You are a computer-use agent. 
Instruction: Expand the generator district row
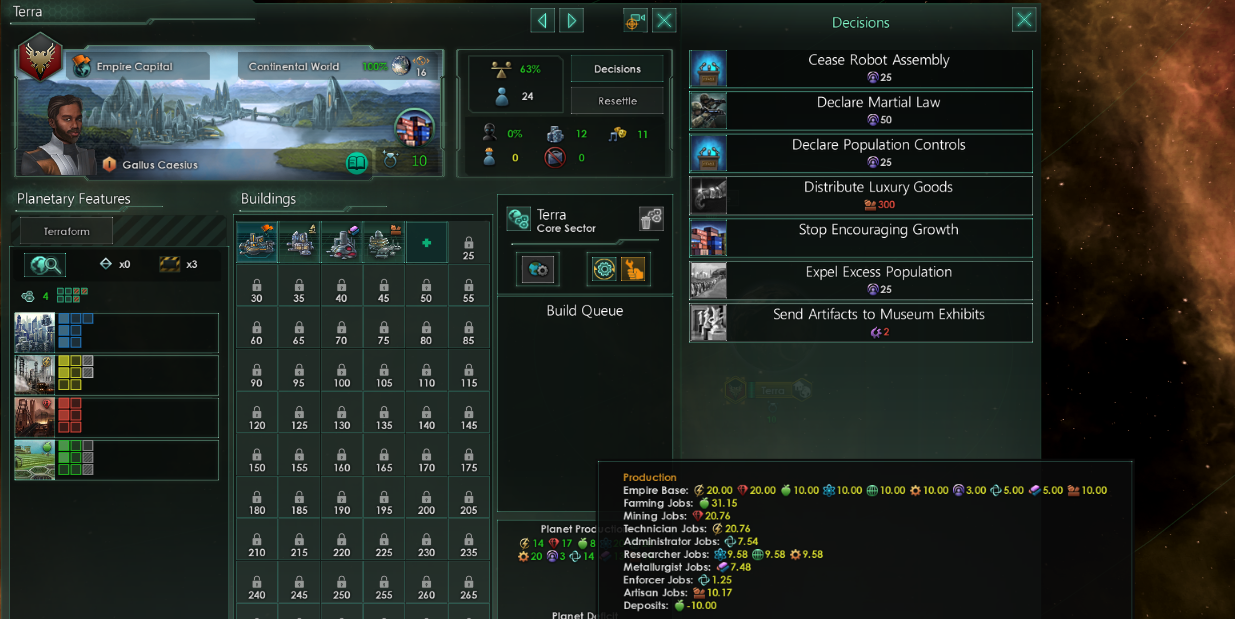116,375
